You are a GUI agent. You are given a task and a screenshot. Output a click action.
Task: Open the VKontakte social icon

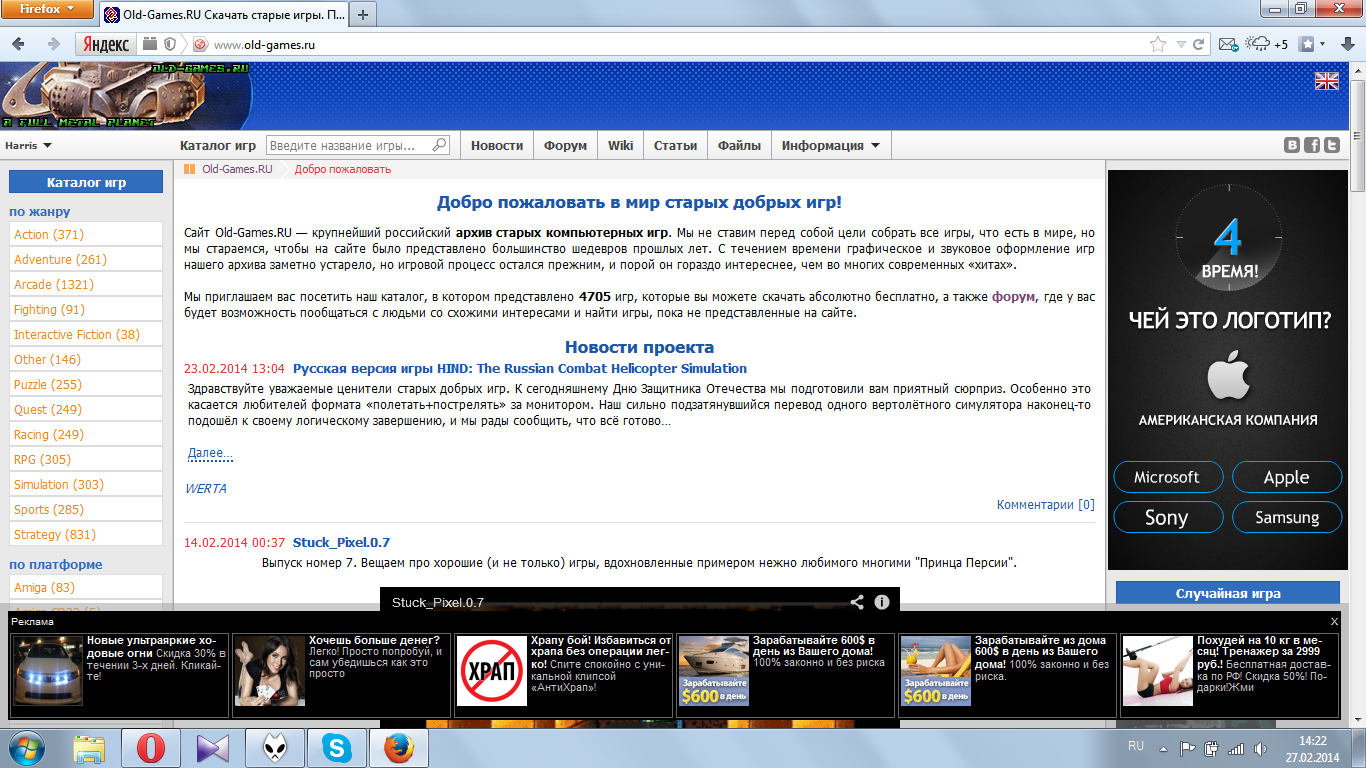(1292, 145)
